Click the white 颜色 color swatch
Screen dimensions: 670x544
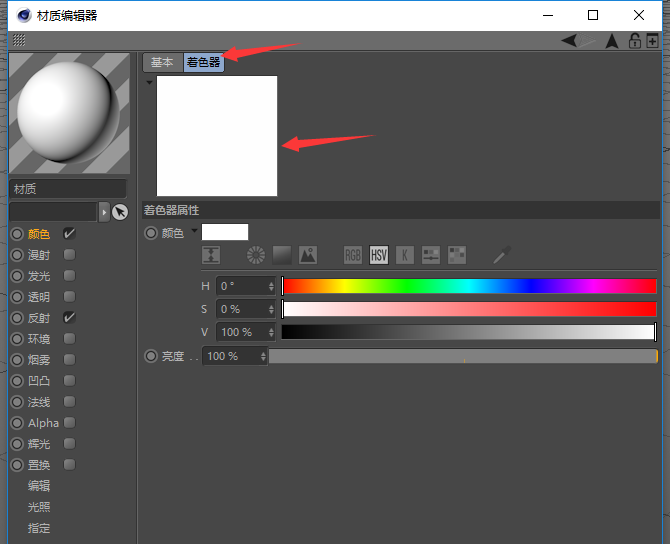225,232
